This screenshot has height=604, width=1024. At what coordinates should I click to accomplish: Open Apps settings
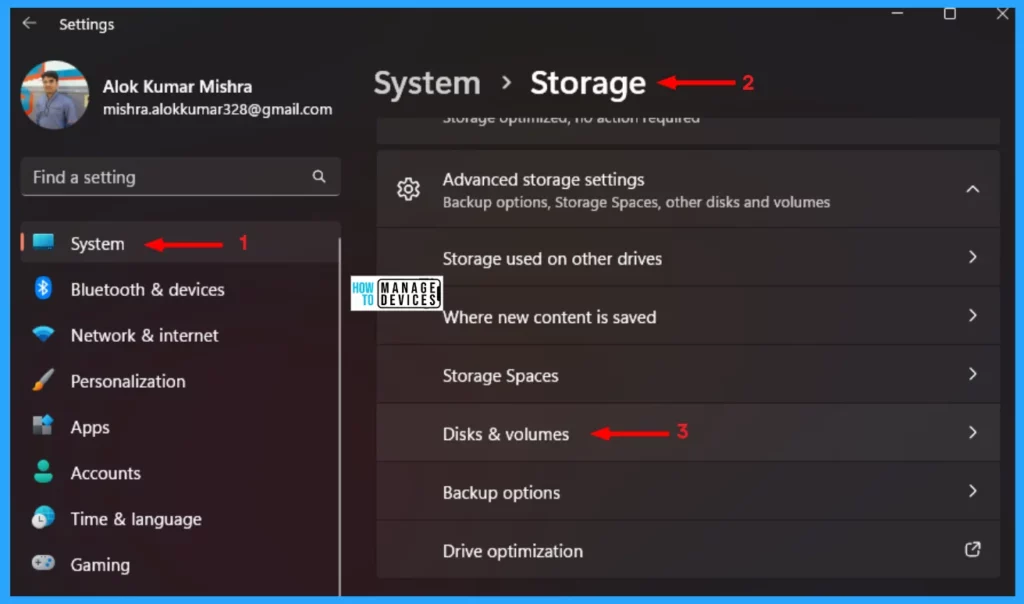click(x=90, y=428)
